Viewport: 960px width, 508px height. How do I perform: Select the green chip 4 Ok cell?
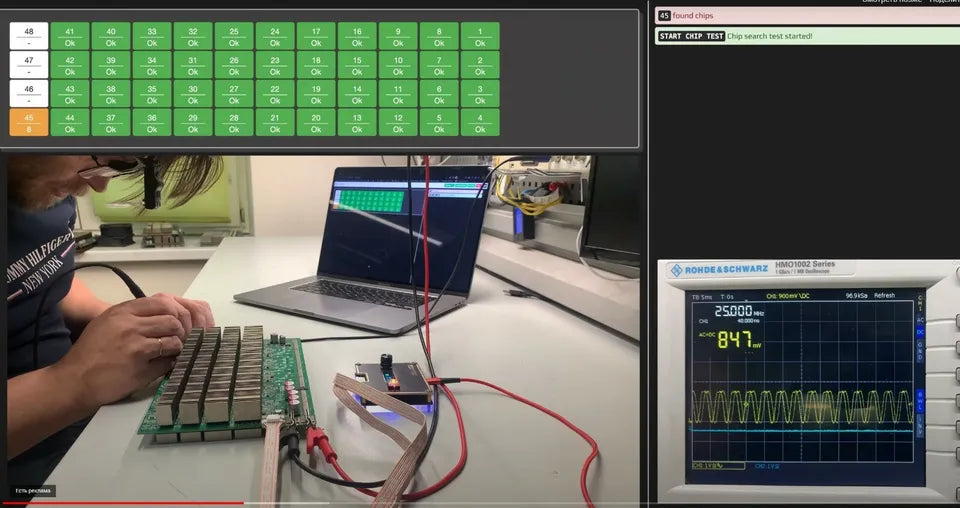[x=480, y=122]
